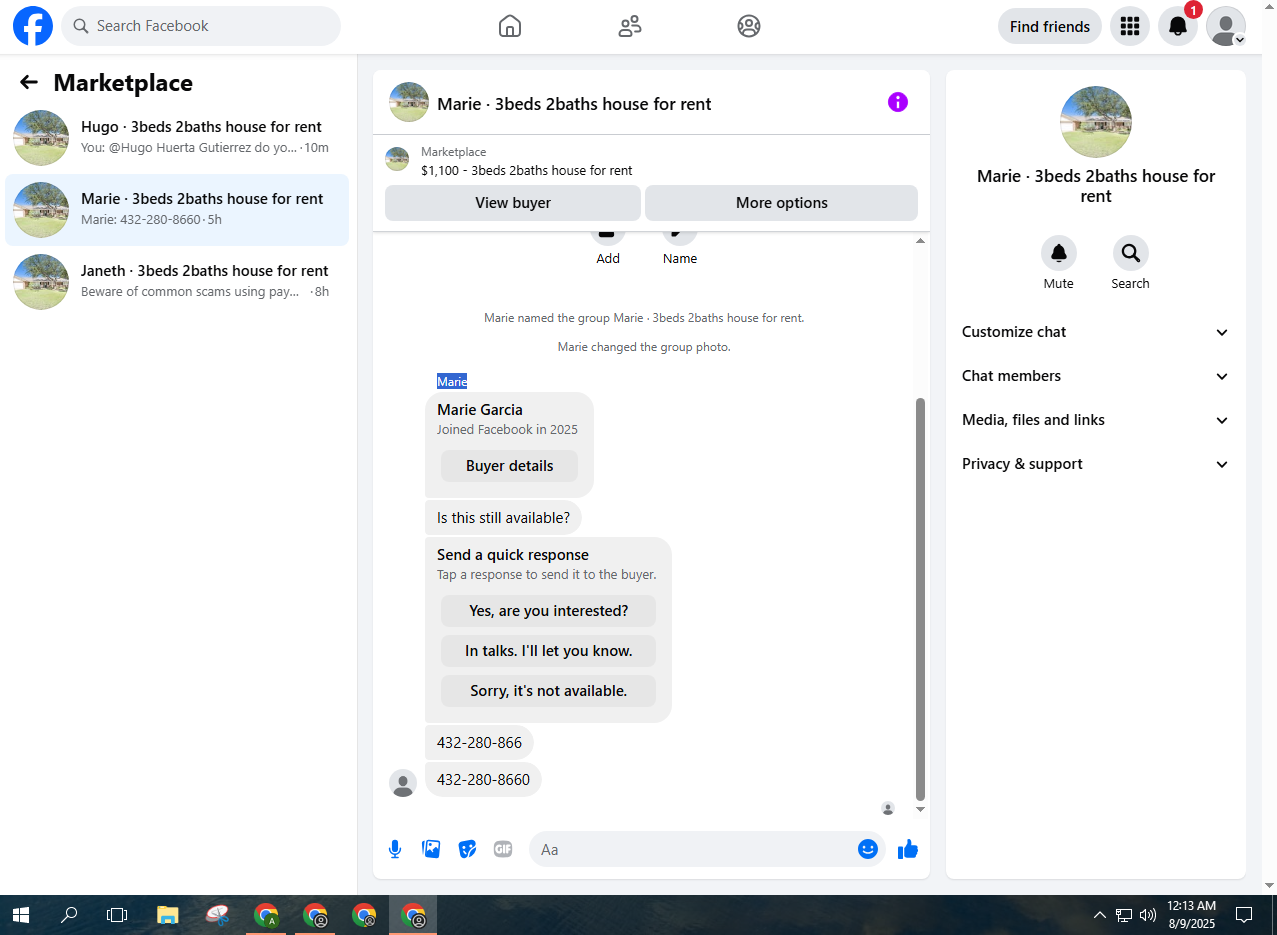Click the Search Facebook field
This screenshot has height=935, width=1277.
(201, 26)
